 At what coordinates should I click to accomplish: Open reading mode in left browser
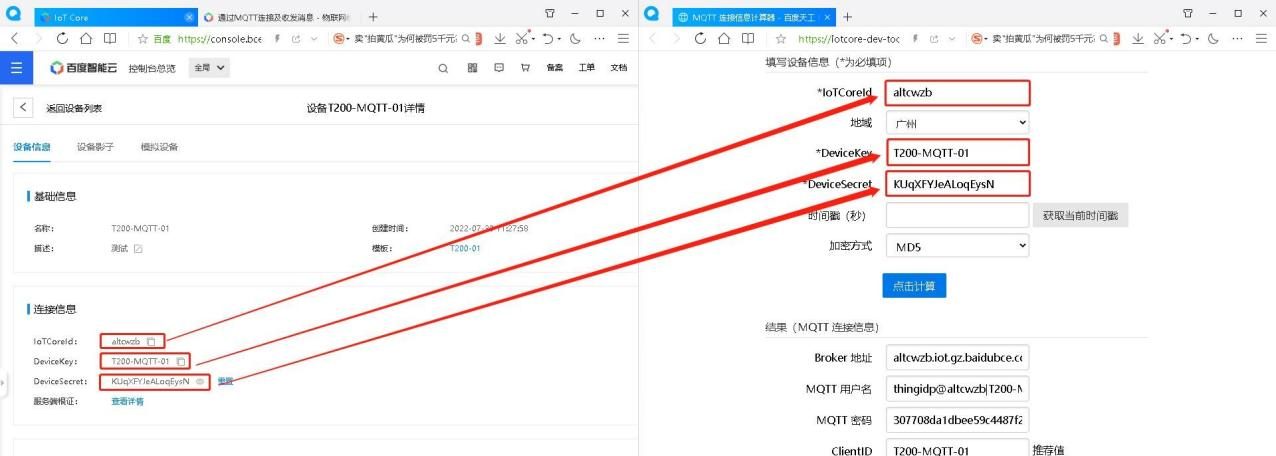(x=110, y=38)
